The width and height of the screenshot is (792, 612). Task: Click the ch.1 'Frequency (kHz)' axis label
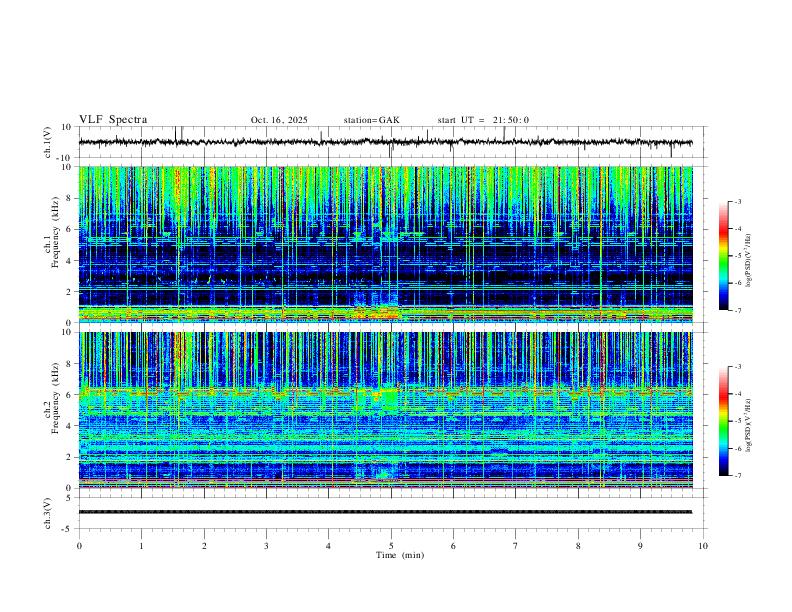pyautogui.click(x=55, y=230)
